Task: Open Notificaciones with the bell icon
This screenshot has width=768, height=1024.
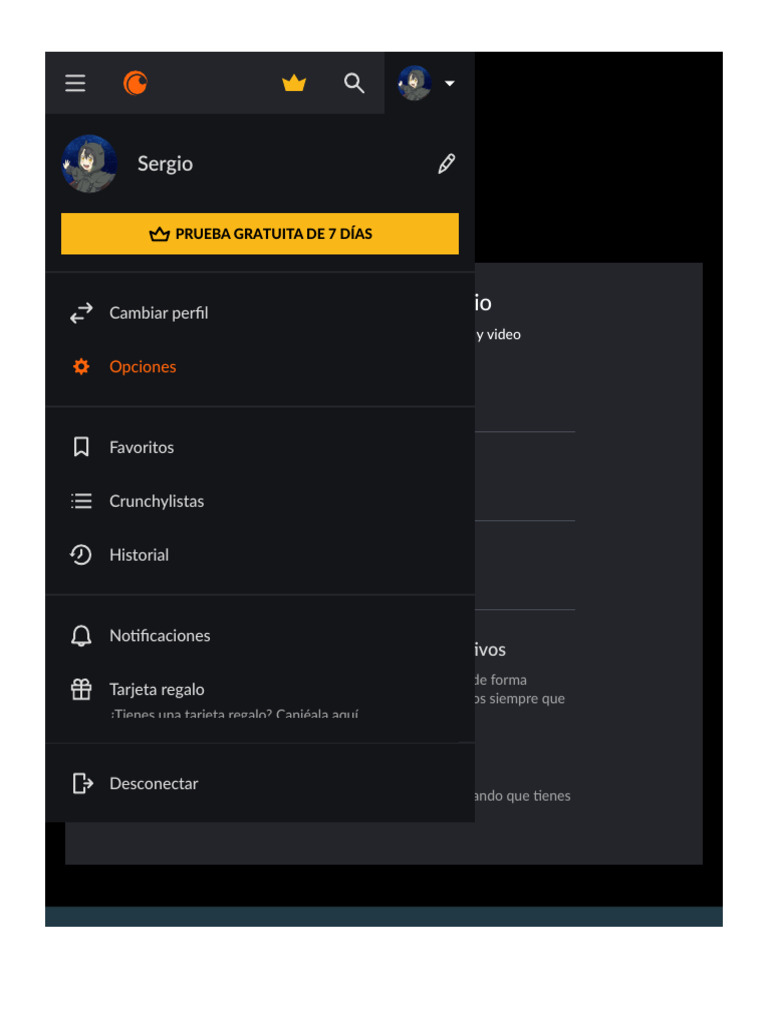Action: (260, 635)
